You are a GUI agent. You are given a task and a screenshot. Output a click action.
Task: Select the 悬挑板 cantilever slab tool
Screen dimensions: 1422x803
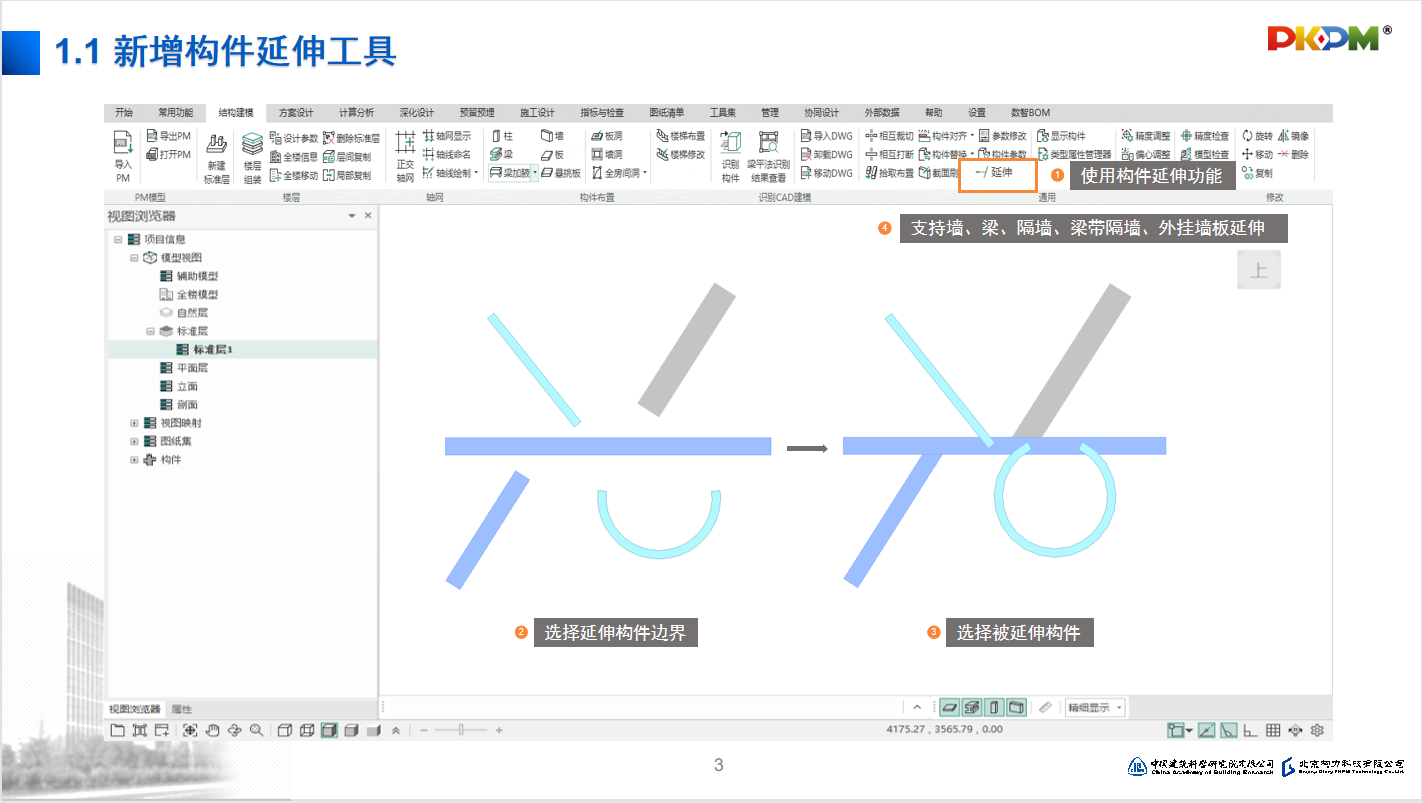561,173
